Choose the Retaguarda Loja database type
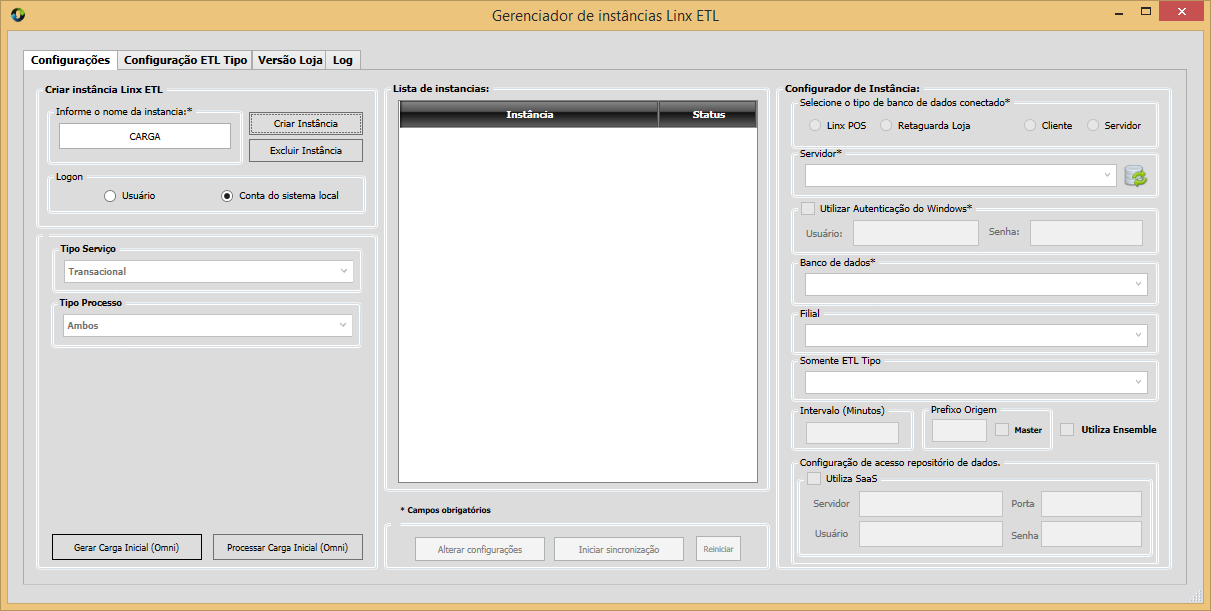Image resolution: width=1211 pixels, height=611 pixels. 886,125
